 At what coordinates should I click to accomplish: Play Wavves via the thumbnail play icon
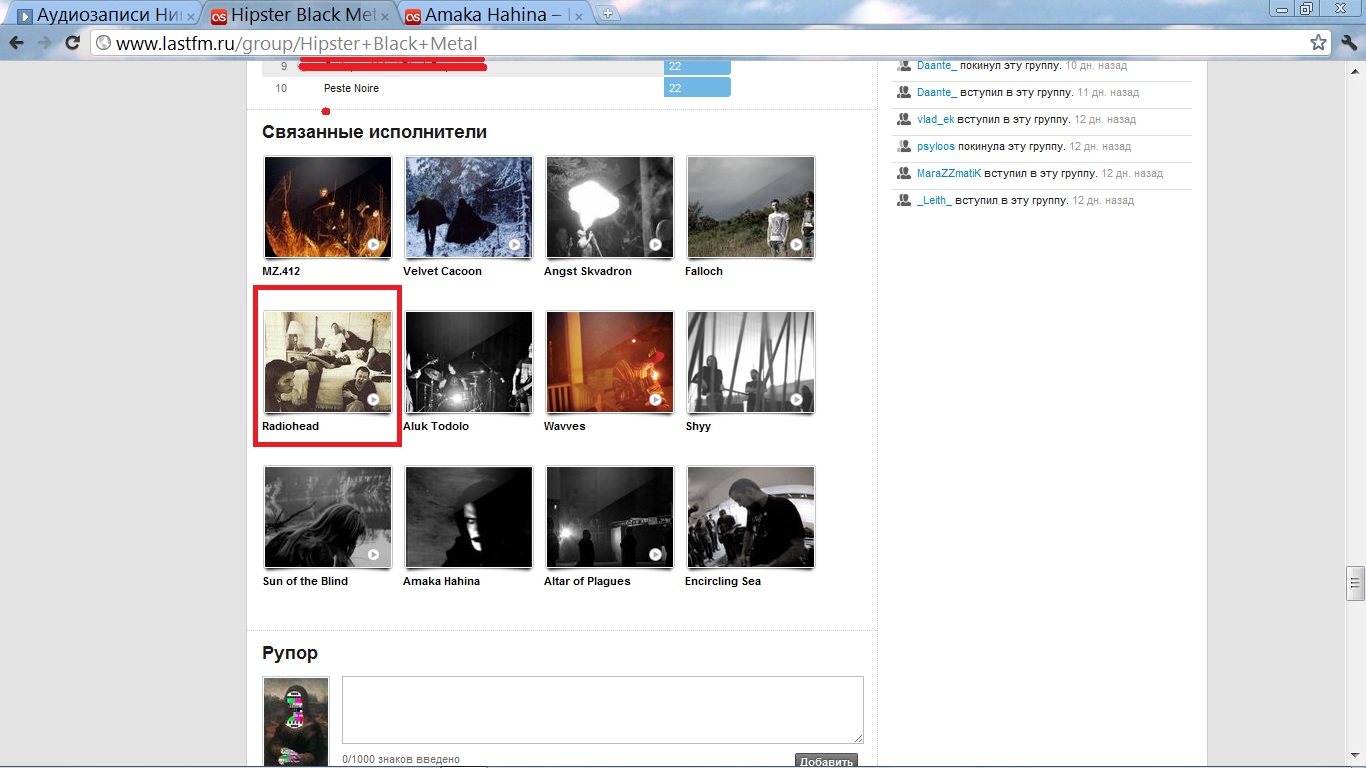point(656,399)
